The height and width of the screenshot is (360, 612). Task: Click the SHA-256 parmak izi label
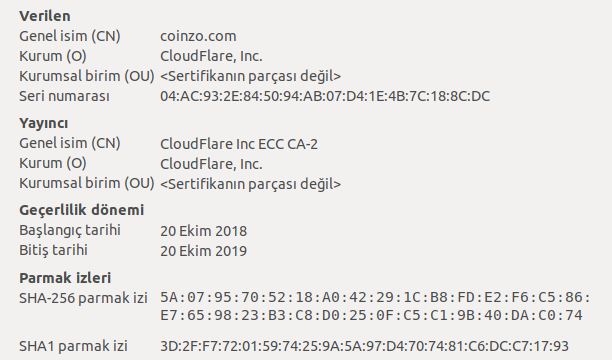click(x=84, y=298)
